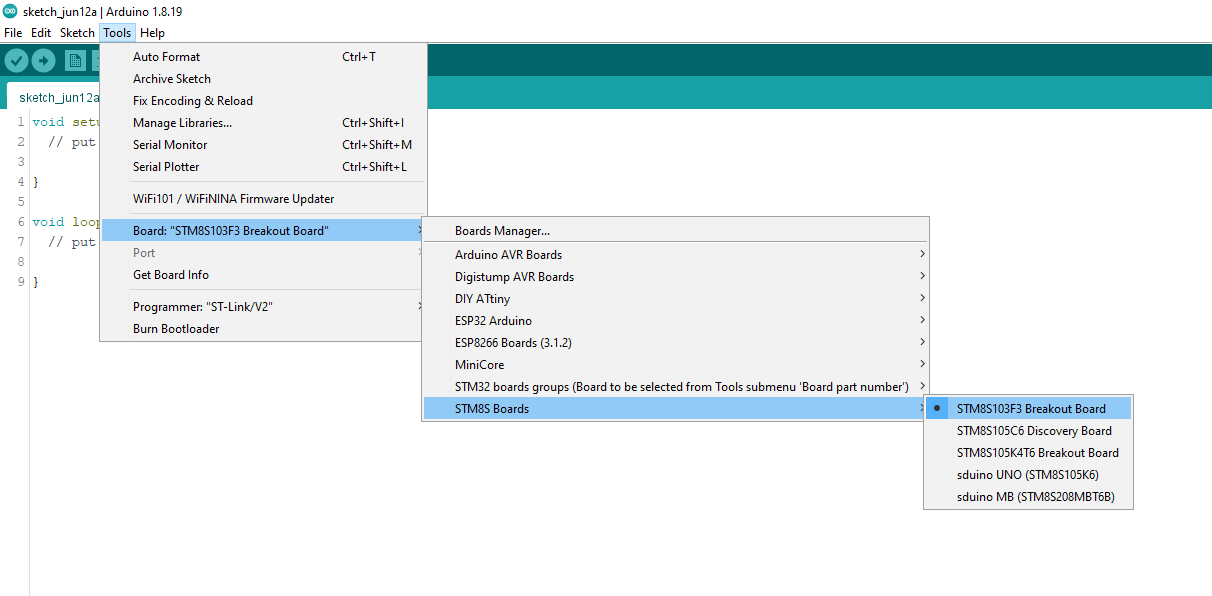
Task: Click the Arduino logo in title bar
Action: [x=10, y=12]
